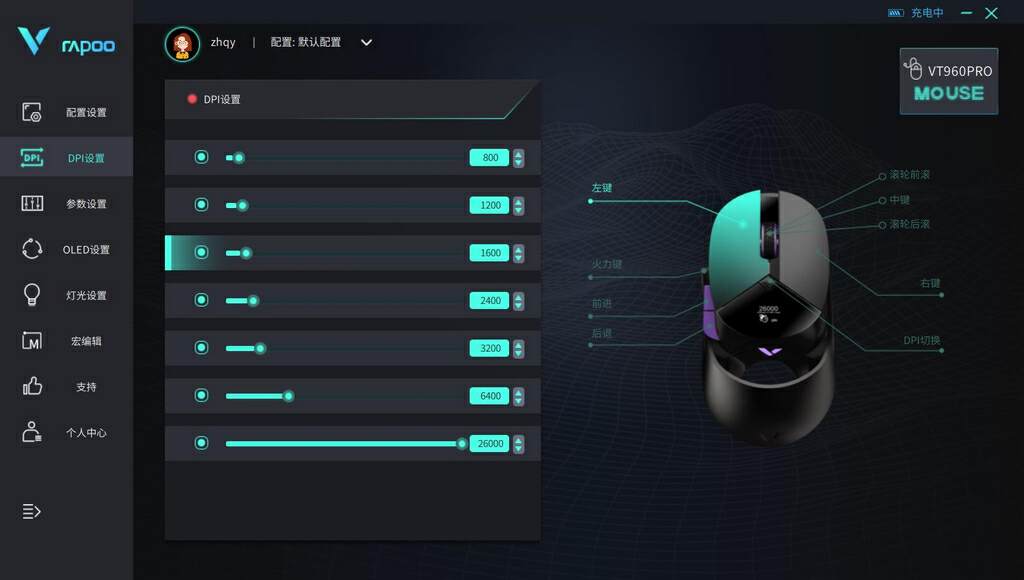Collapse the sidebar using the bottom menu icon
1024x580 pixels.
tap(31, 511)
